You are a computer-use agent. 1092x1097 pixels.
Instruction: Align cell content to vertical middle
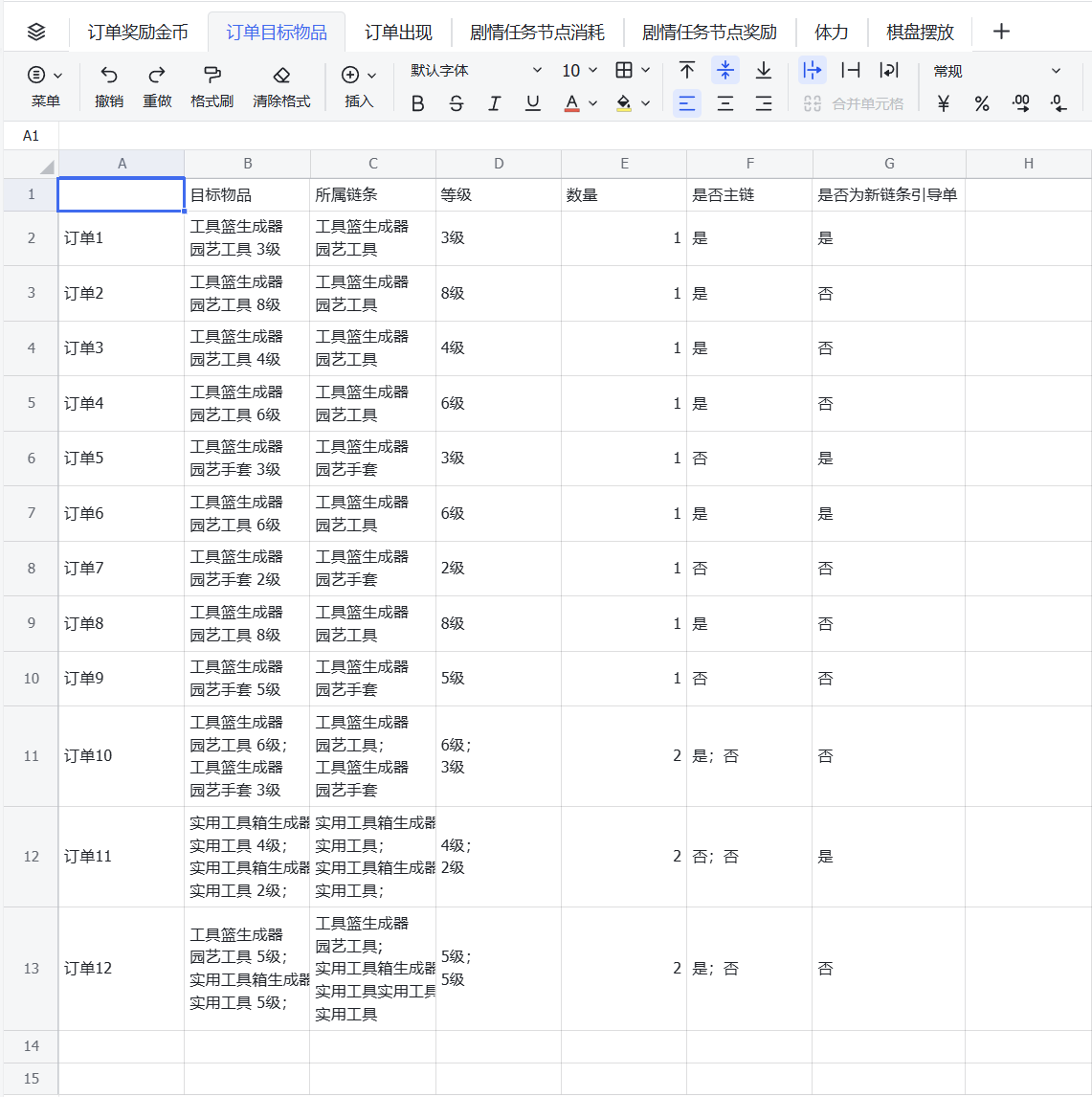click(x=725, y=70)
